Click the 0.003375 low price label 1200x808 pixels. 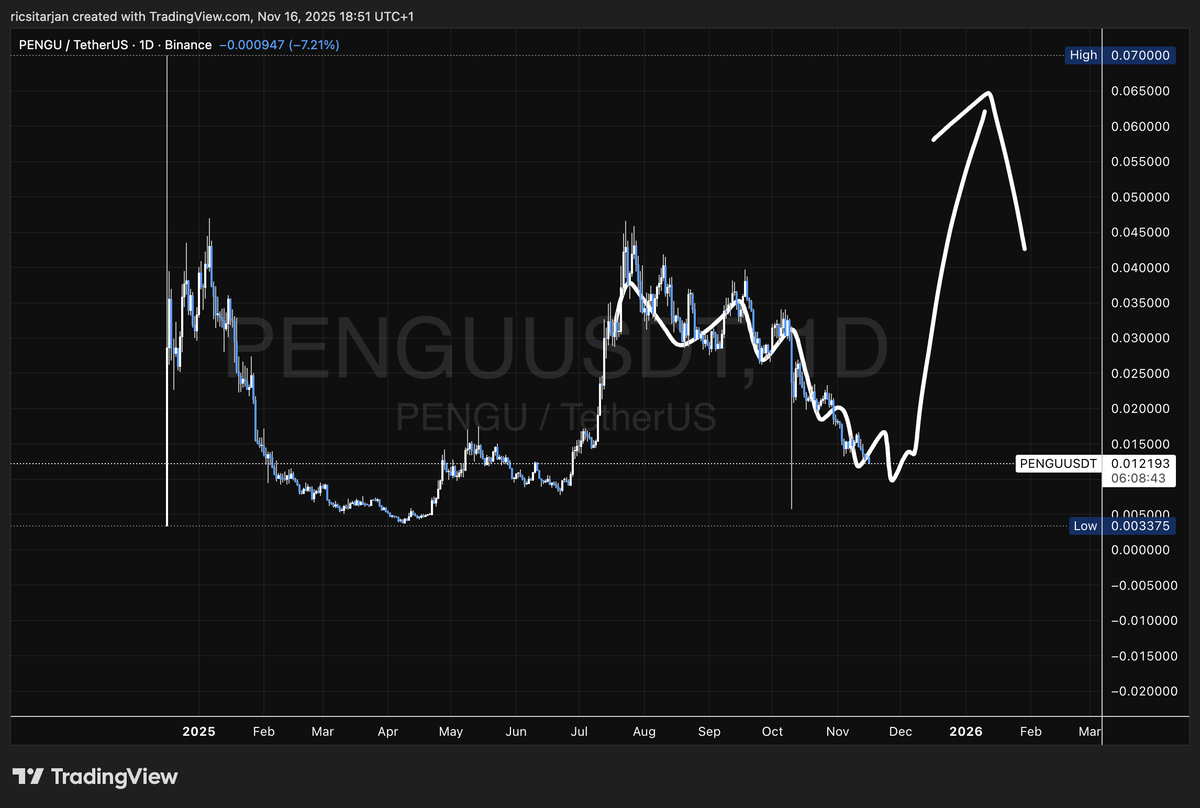1141,526
